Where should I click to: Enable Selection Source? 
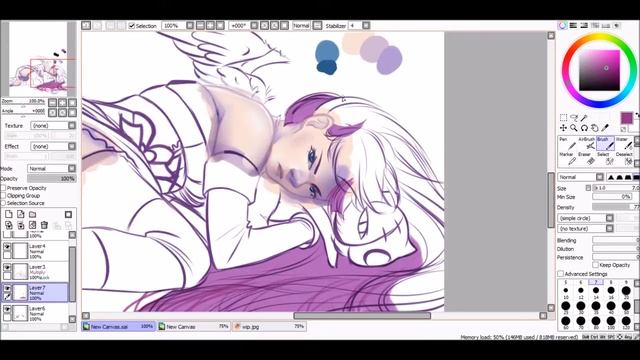click(3, 203)
